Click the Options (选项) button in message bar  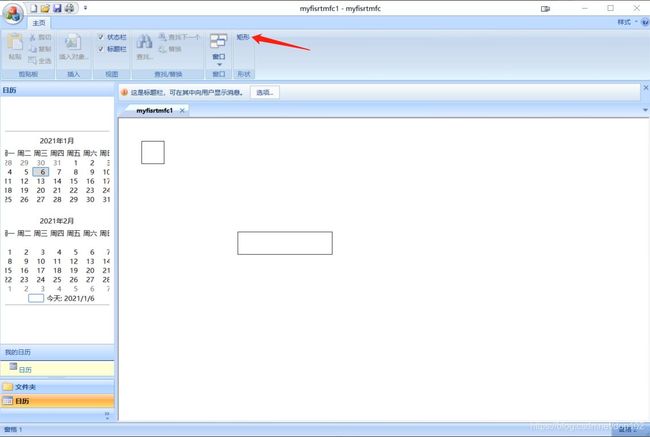pos(264,92)
